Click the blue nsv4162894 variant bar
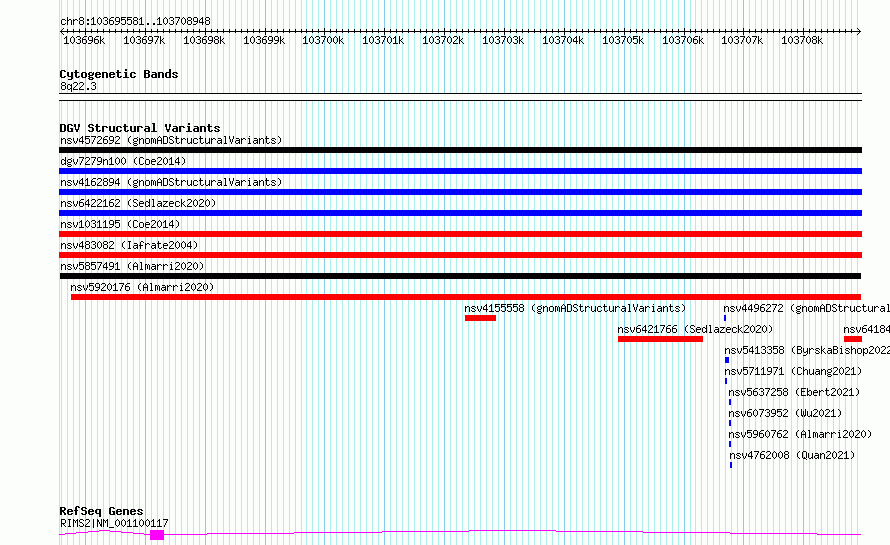Screen dimensions: 890x545 [x=460, y=192]
